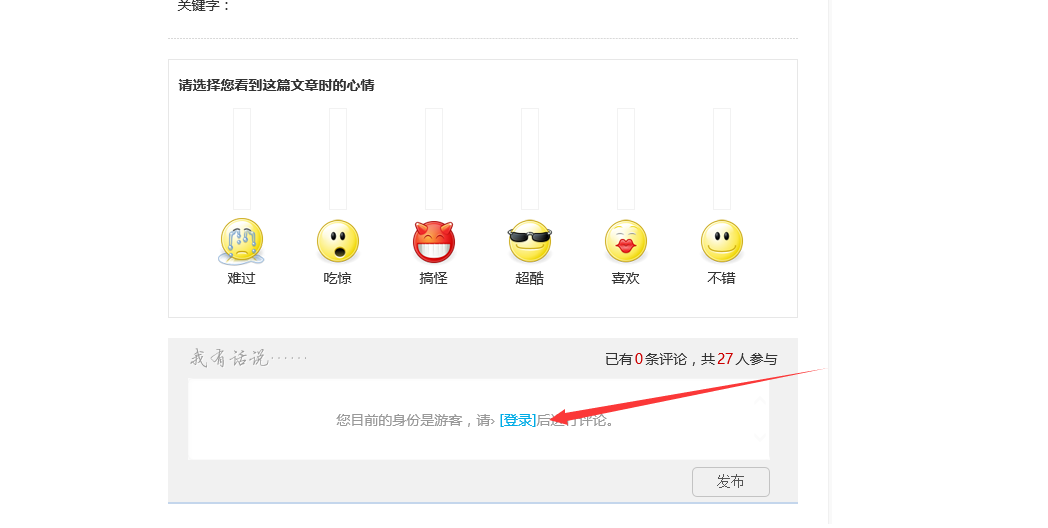
Task: Click the 吃惊 label text
Action: point(338,278)
